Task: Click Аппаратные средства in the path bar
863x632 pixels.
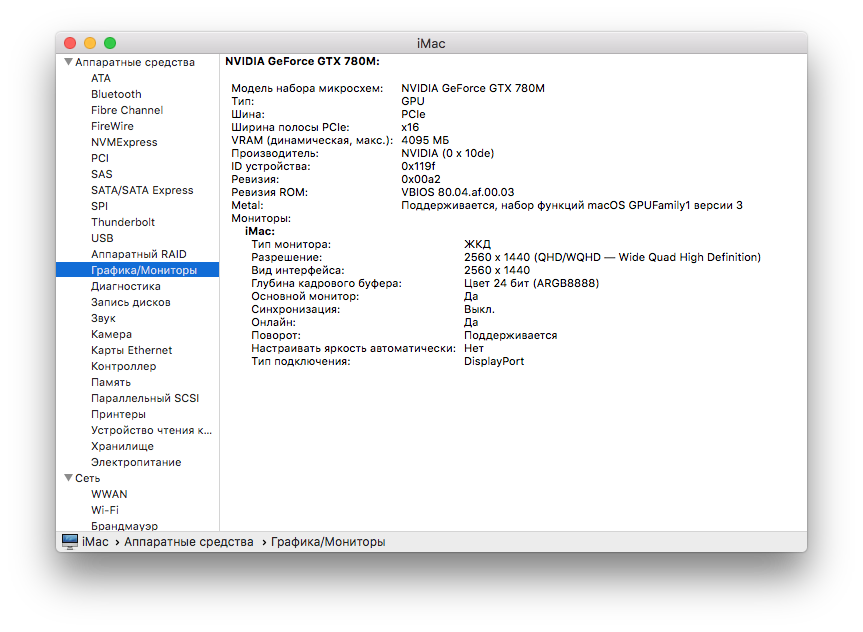Action: [x=189, y=542]
